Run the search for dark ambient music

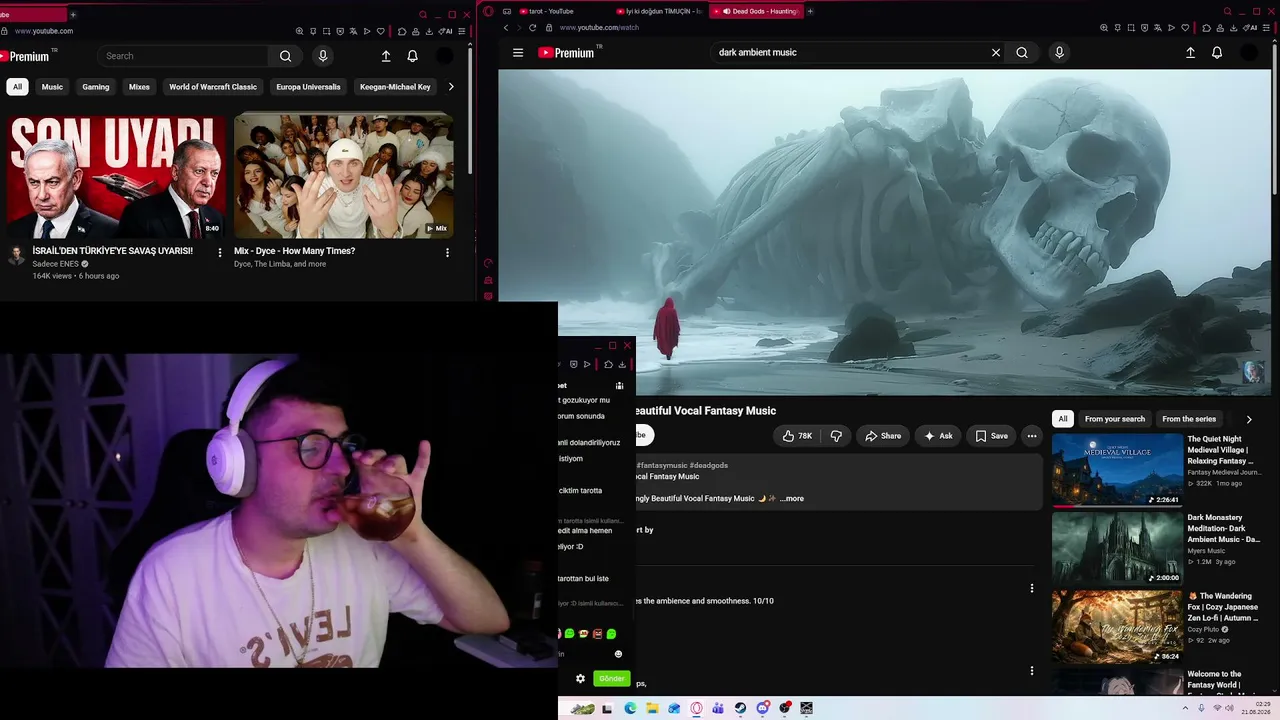[1022, 53]
